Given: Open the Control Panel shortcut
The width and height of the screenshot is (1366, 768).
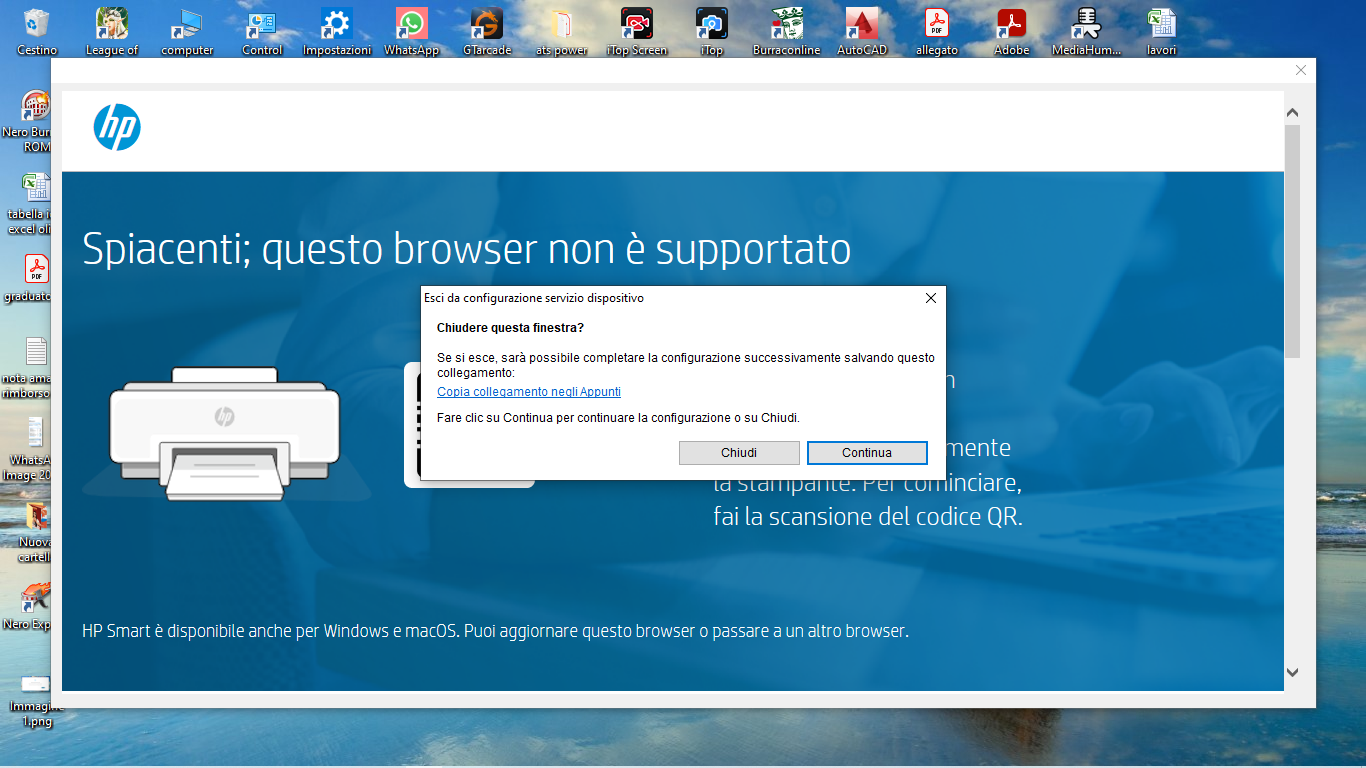Looking at the screenshot, I should point(261,22).
